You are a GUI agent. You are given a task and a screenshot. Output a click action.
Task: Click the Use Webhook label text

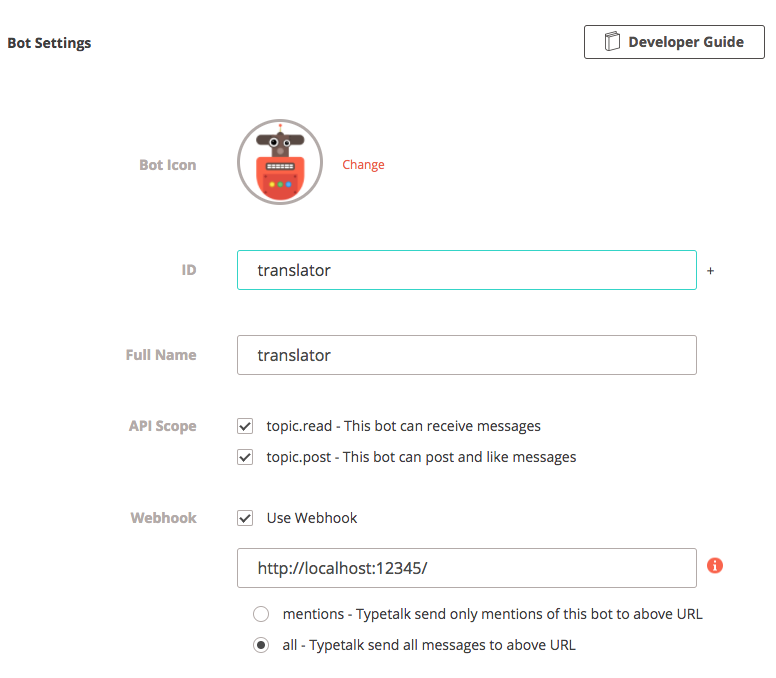(x=312, y=518)
